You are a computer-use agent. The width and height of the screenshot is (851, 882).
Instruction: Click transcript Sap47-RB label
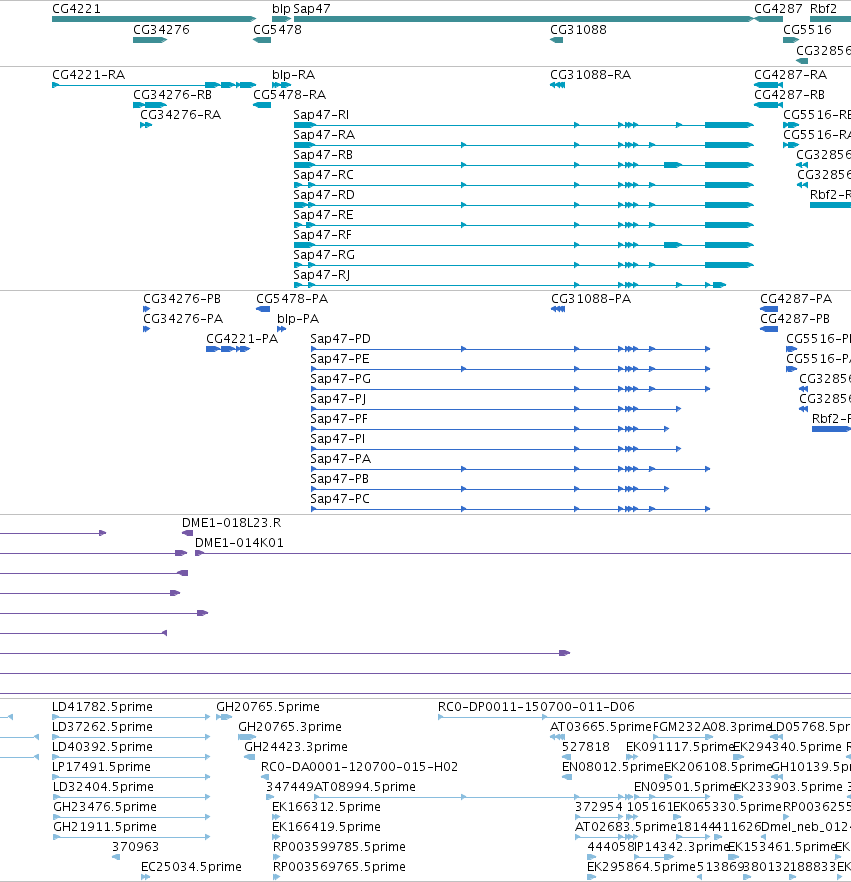coord(323,155)
